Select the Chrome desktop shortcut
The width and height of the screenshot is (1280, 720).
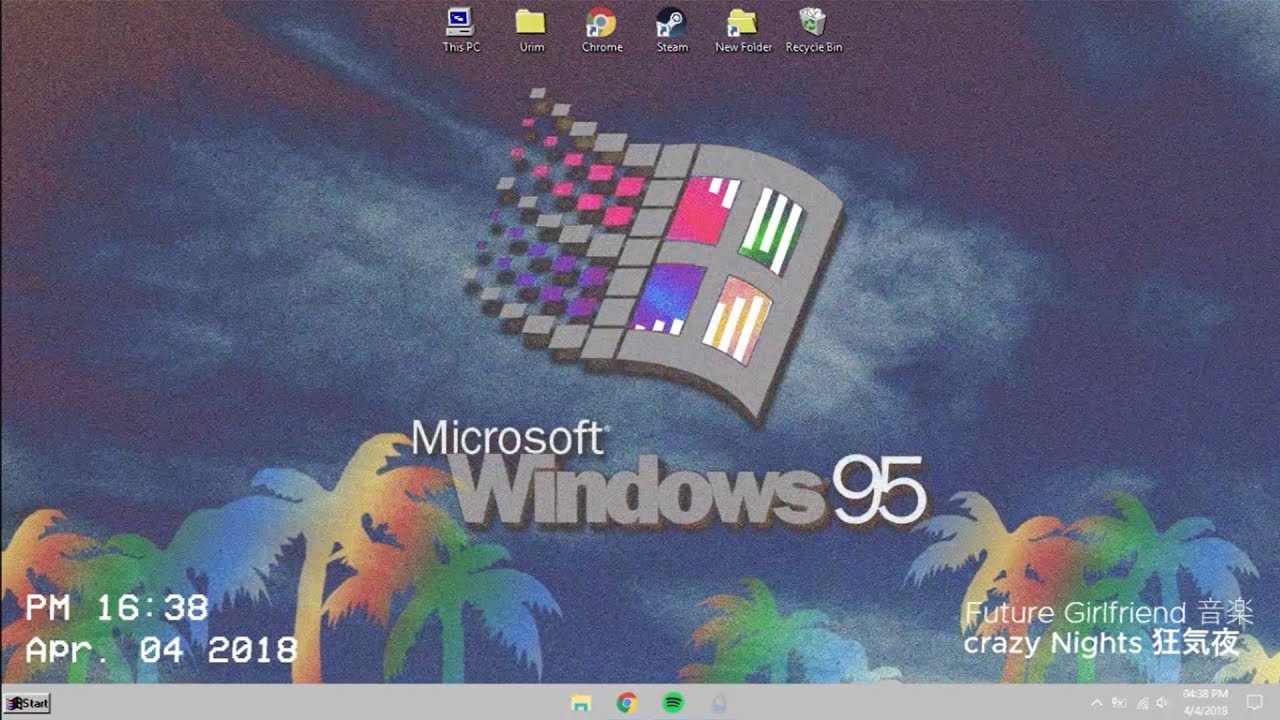[x=601, y=30]
